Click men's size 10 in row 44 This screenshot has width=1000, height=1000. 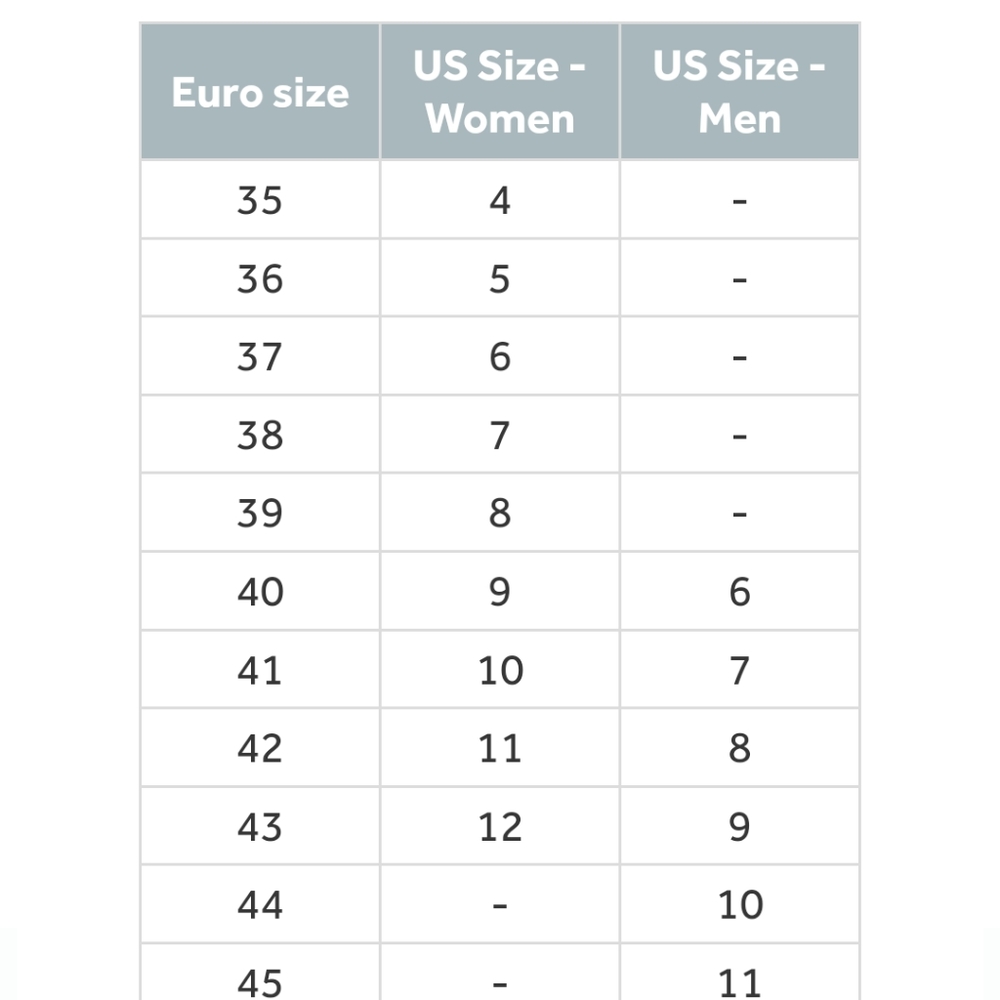point(740,904)
